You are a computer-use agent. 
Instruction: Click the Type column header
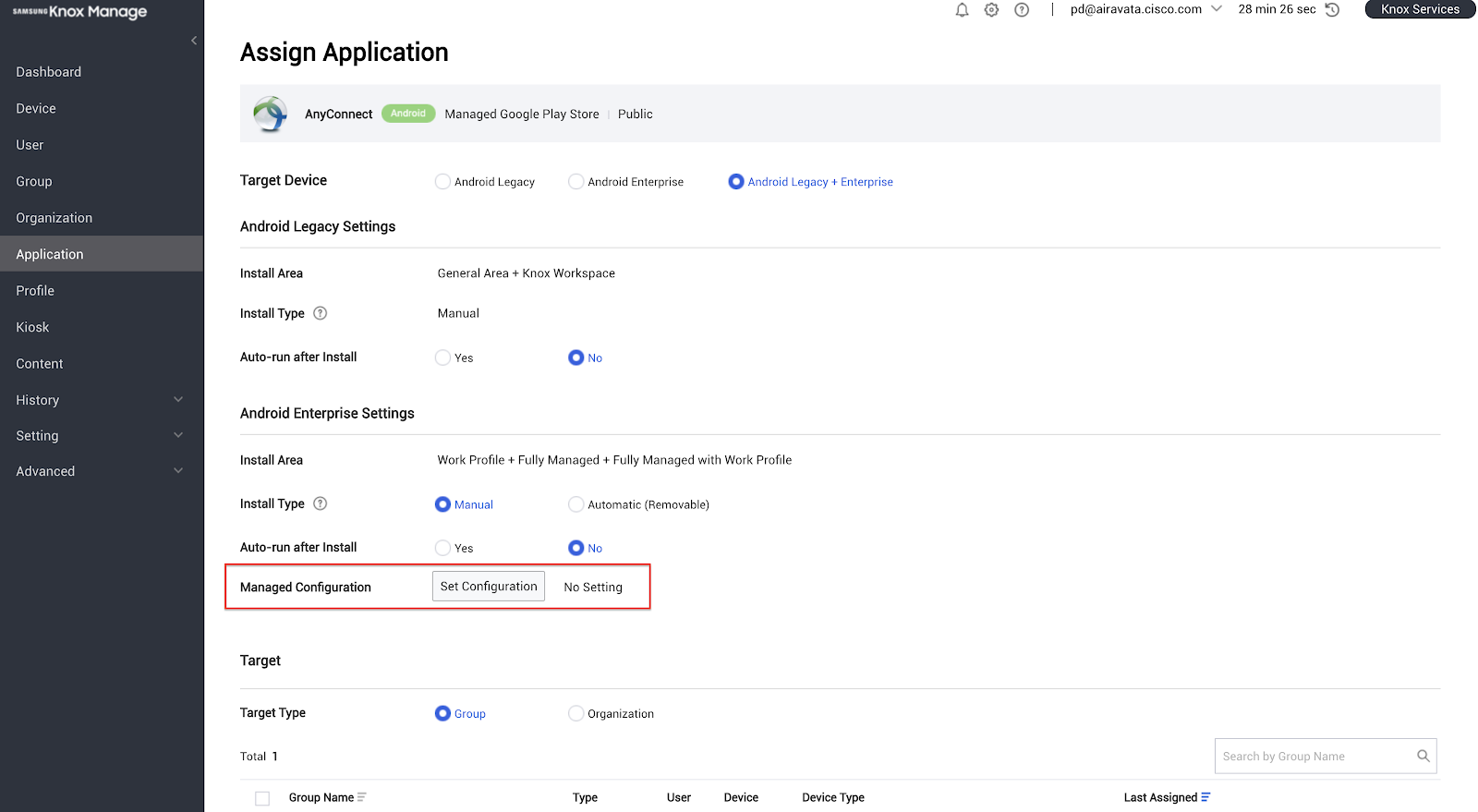(x=585, y=797)
